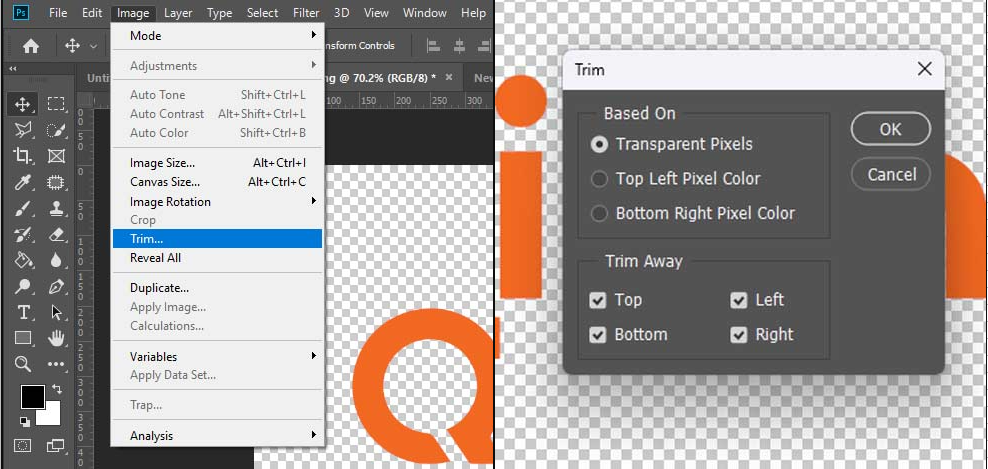Change Screen Mode icon in toolbox
This screenshot has width=988, height=469.
(x=56, y=446)
